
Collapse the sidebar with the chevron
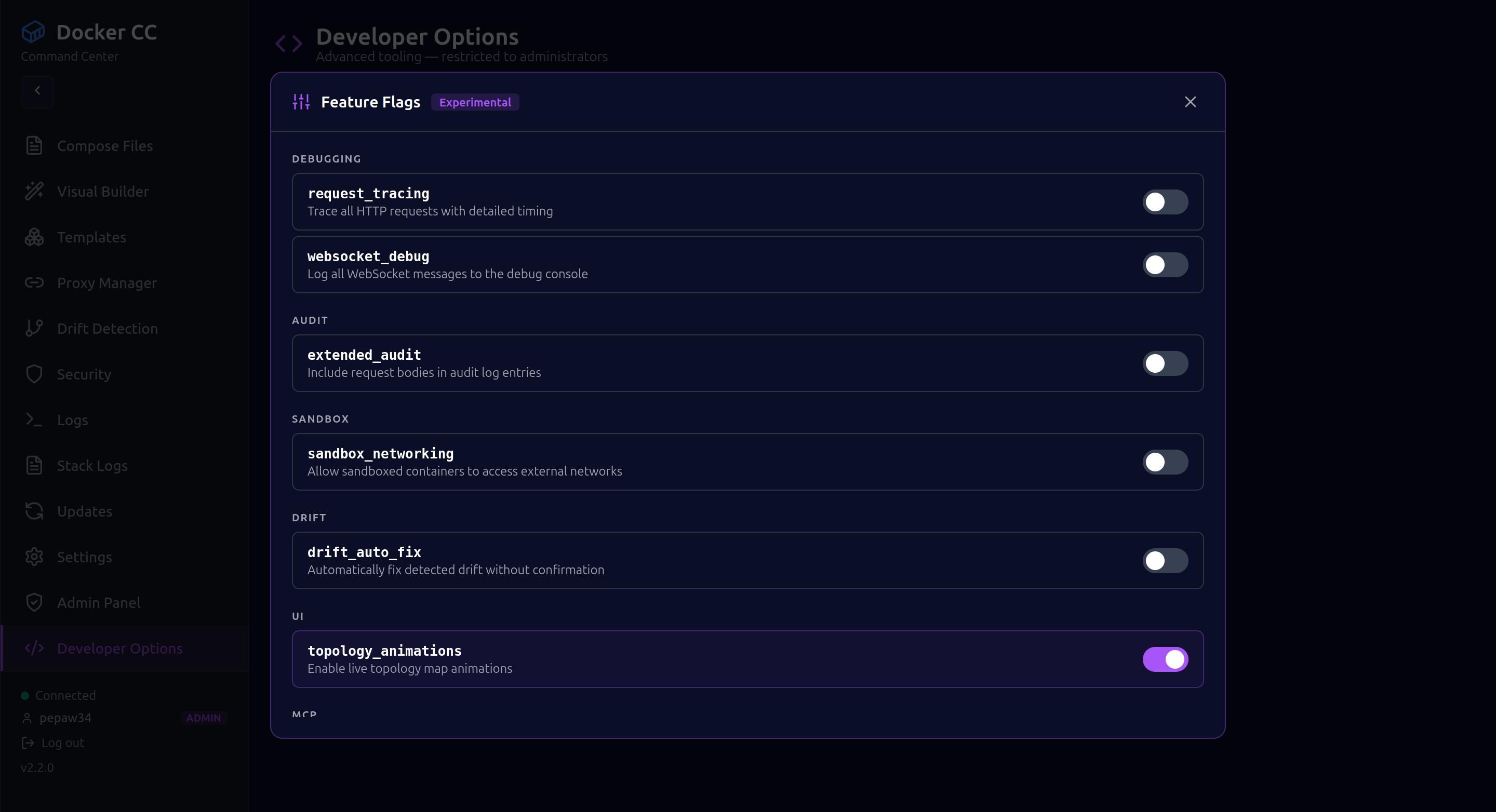[37, 90]
